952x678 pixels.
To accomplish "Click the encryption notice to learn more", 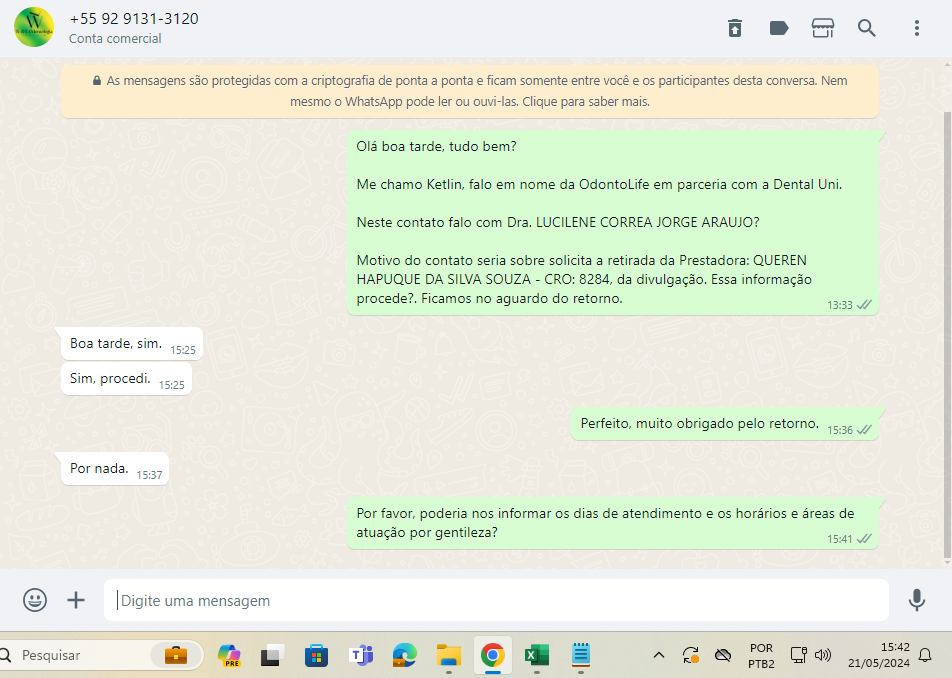I will coord(470,91).
